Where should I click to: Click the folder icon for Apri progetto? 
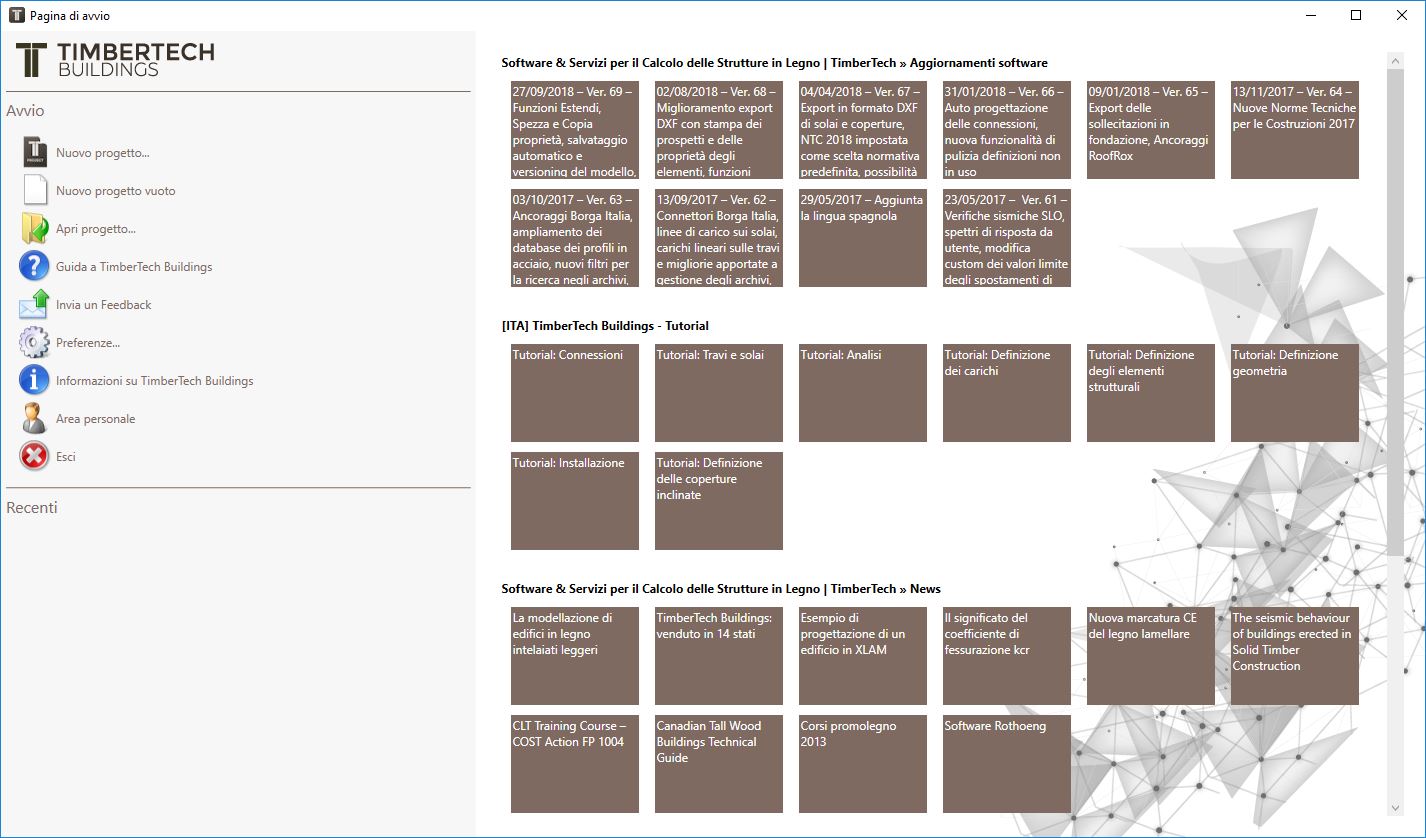click(x=34, y=229)
